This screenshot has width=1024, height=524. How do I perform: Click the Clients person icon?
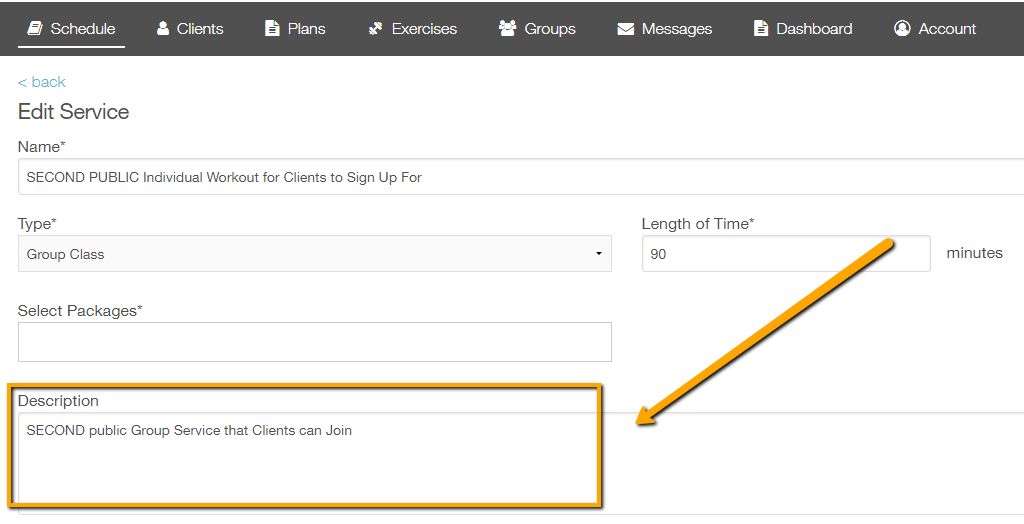pos(163,28)
